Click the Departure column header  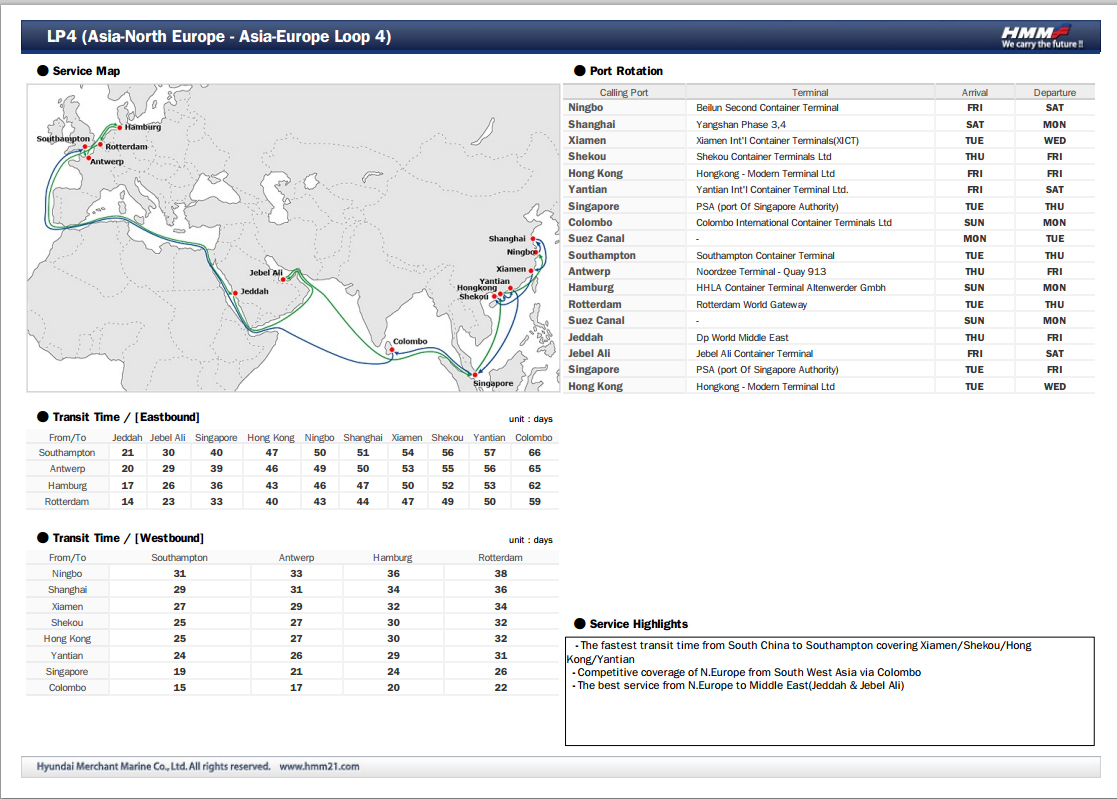click(1054, 92)
